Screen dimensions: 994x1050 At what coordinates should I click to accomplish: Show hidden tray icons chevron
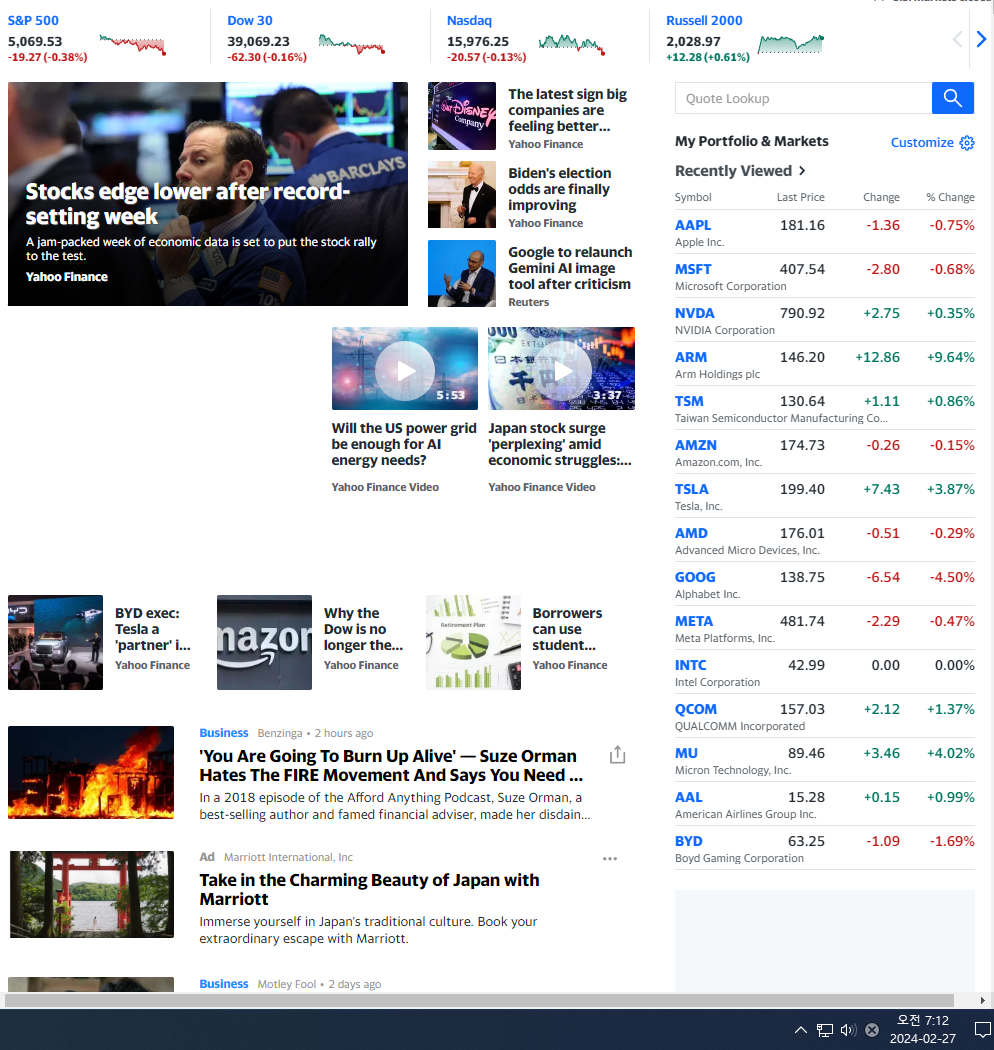pos(801,1030)
